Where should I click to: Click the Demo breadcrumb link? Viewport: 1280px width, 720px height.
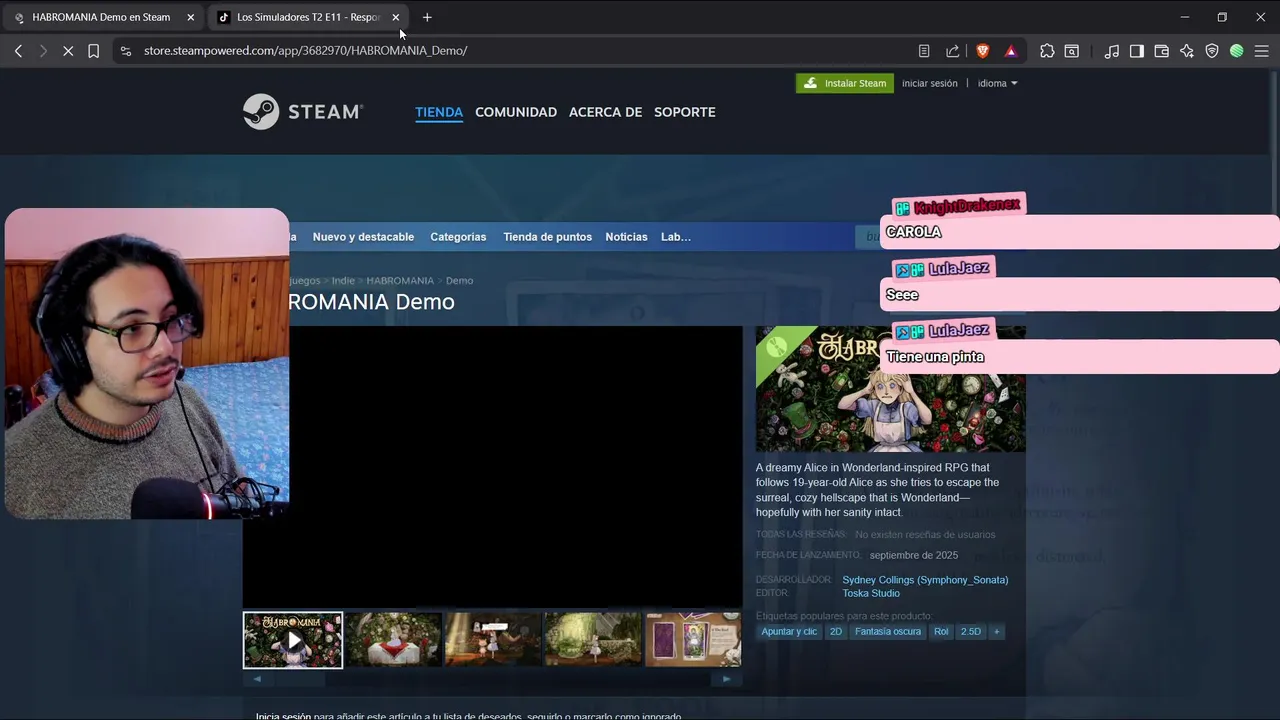click(x=459, y=281)
